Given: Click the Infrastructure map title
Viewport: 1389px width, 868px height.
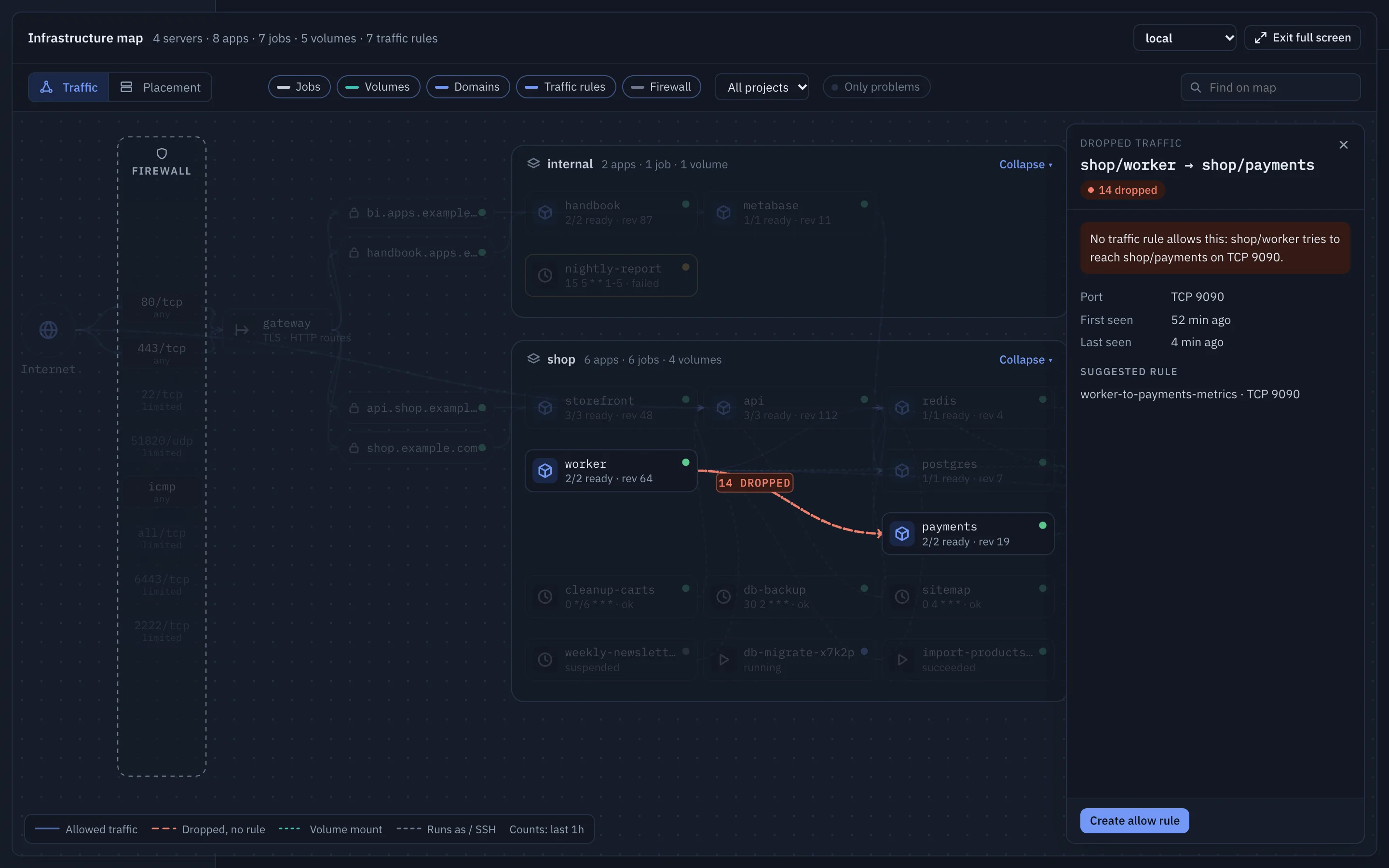Looking at the screenshot, I should pyautogui.click(x=85, y=38).
